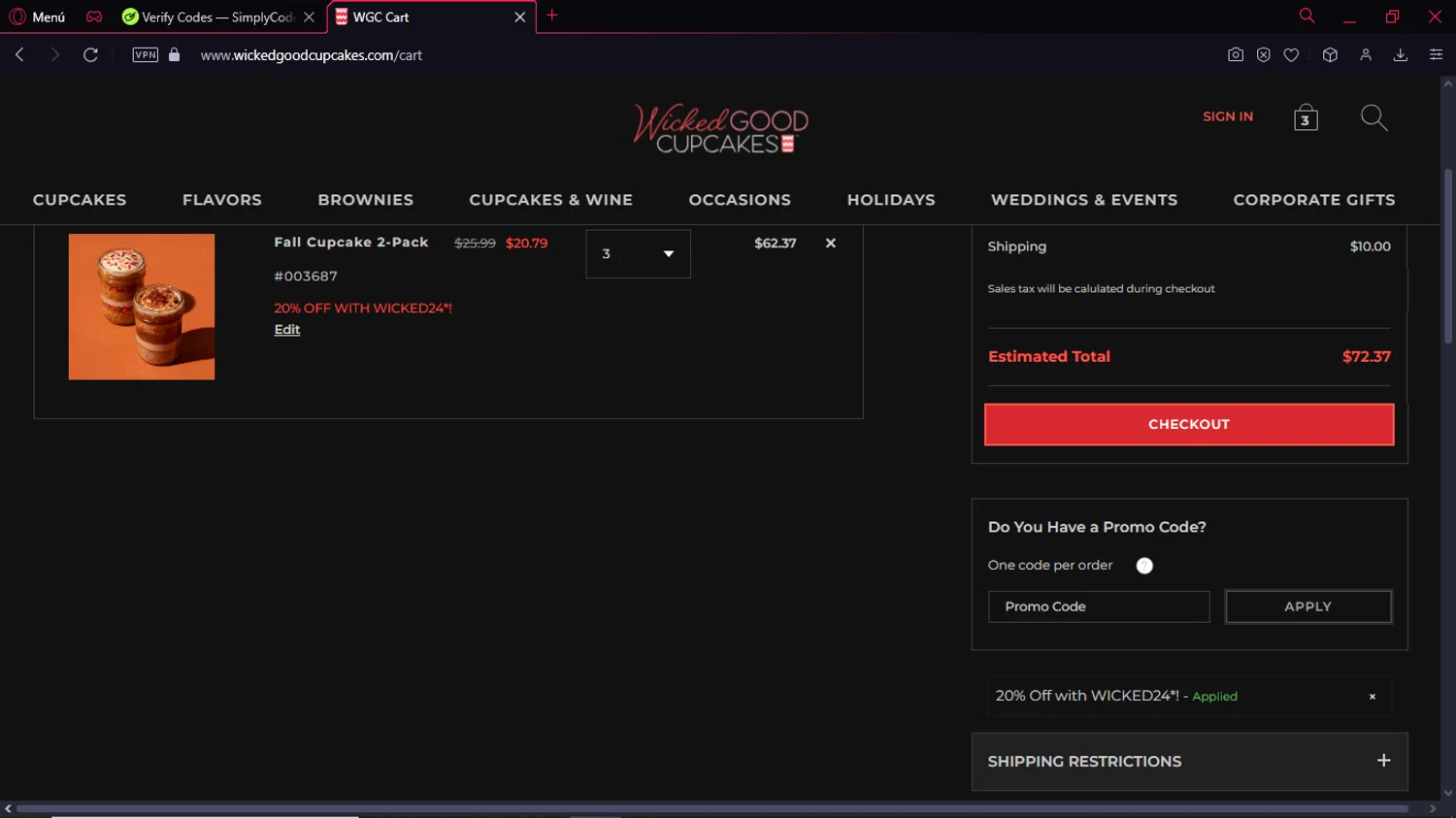The height and width of the screenshot is (818, 1456).
Task: Click the promo code help question icon
Action: [1144, 566]
